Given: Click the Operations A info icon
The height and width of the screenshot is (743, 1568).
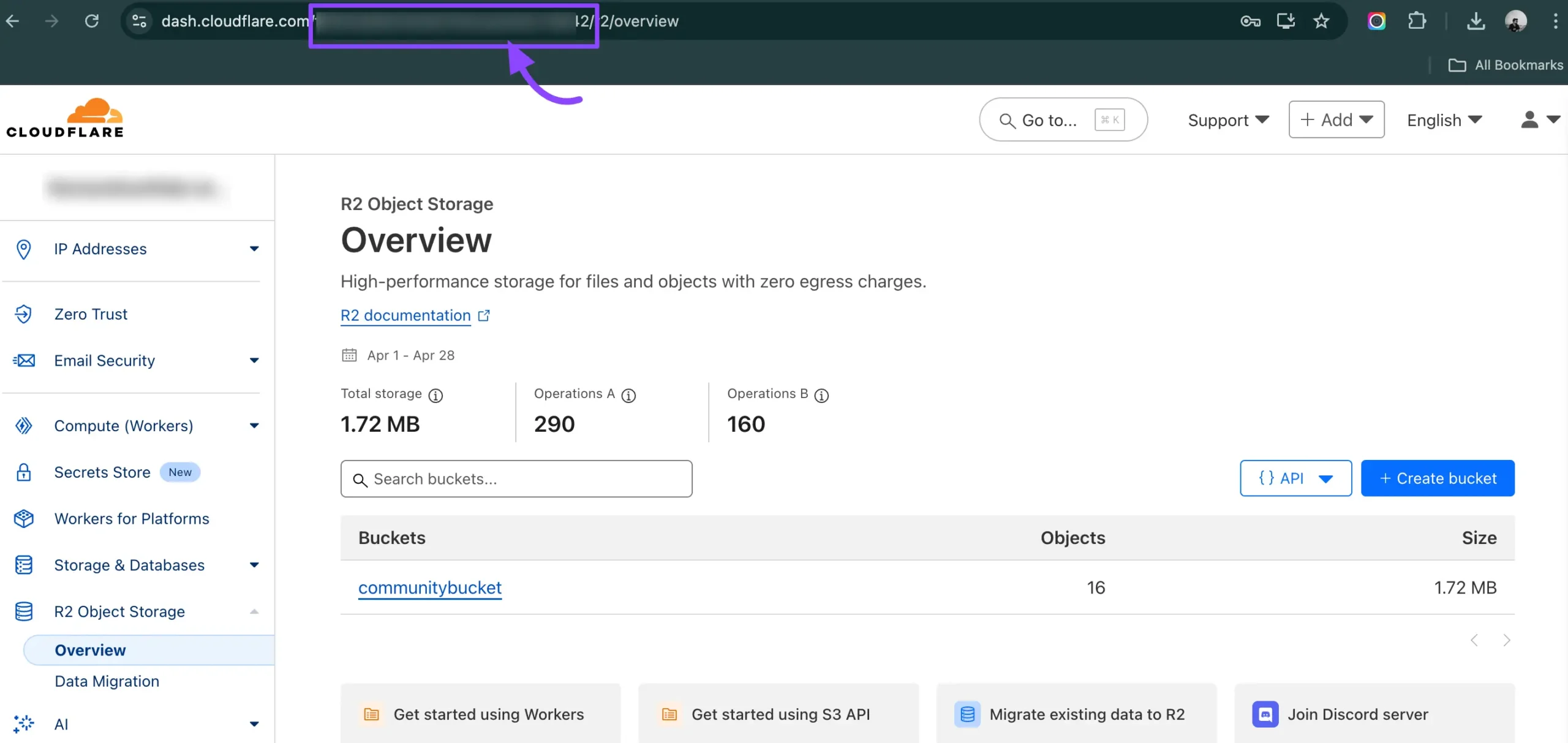Looking at the screenshot, I should point(628,396).
